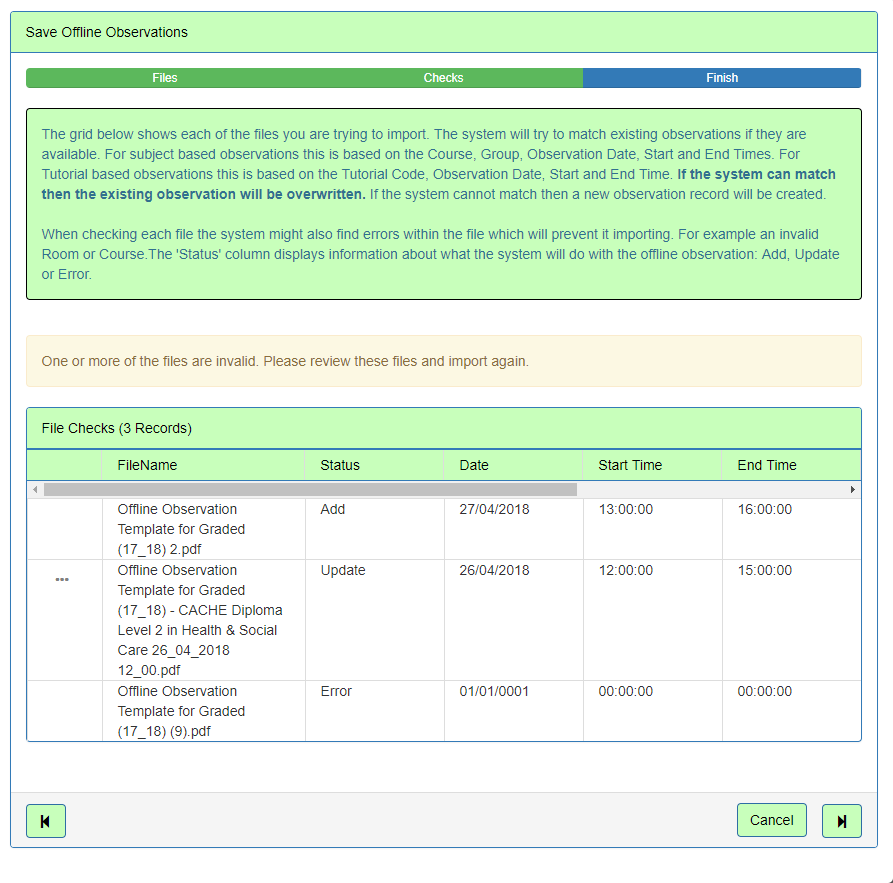893x883 pixels.
Task: Select the Checks step tab
Action: coord(443,78)
